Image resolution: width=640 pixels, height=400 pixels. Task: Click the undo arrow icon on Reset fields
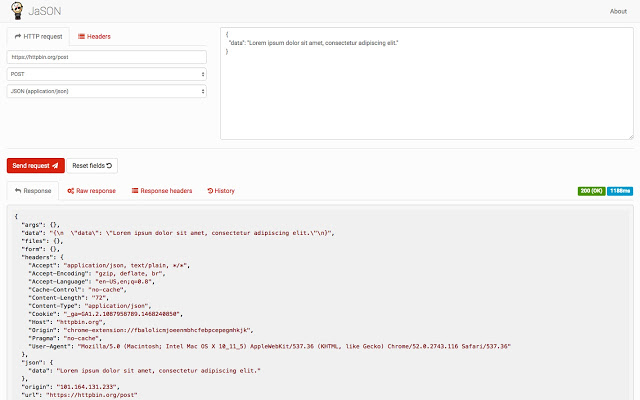click(x=109, y=166)
